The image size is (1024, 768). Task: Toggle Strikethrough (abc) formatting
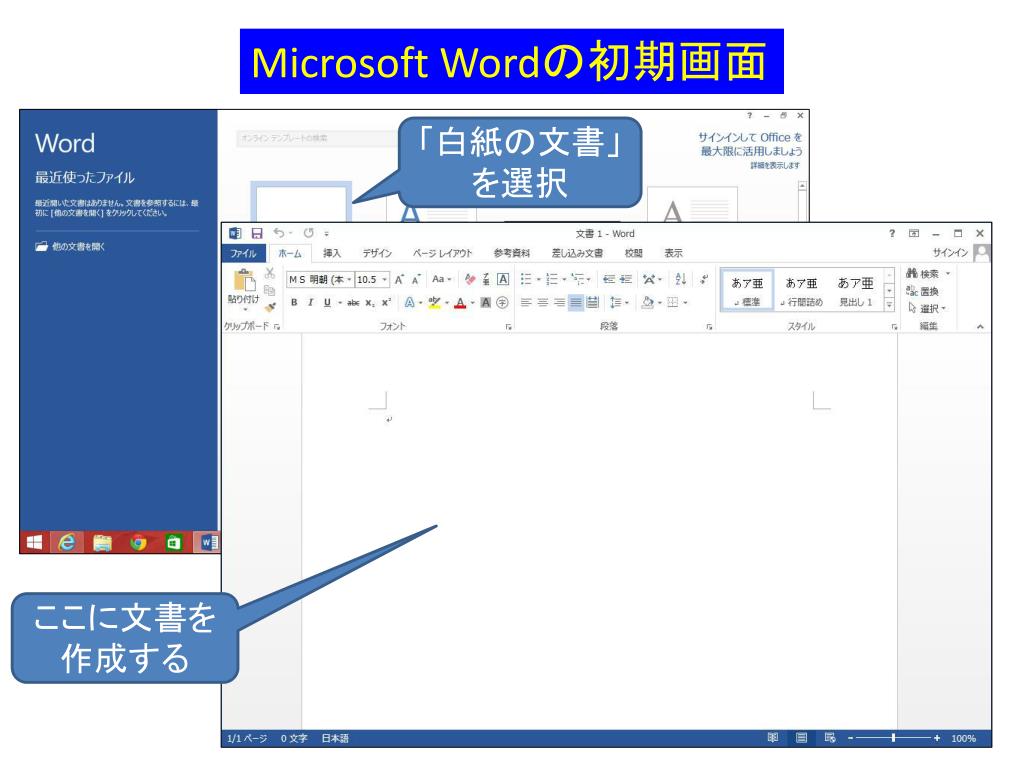point(353,302)
